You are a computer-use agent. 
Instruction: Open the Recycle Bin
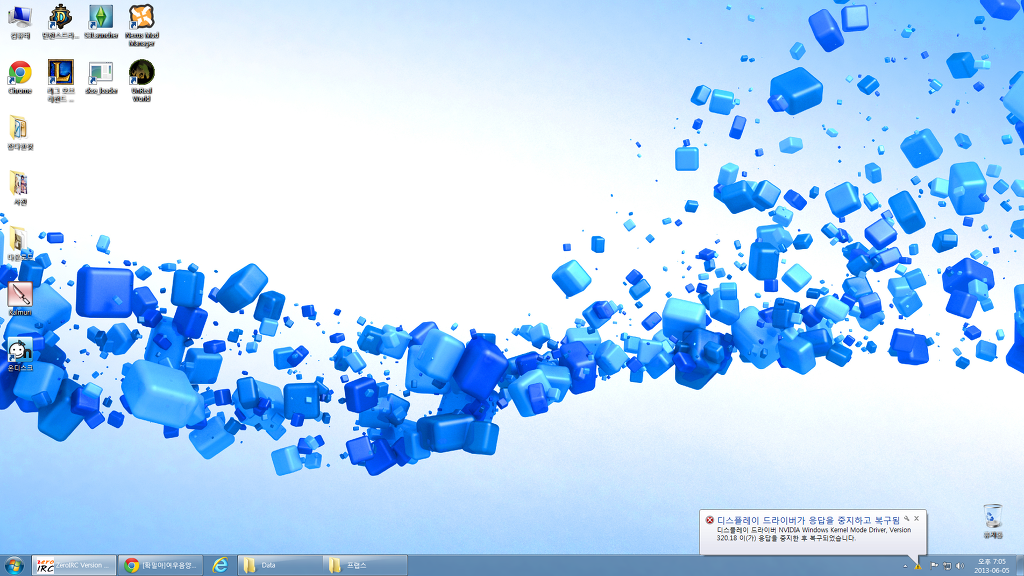992,518
